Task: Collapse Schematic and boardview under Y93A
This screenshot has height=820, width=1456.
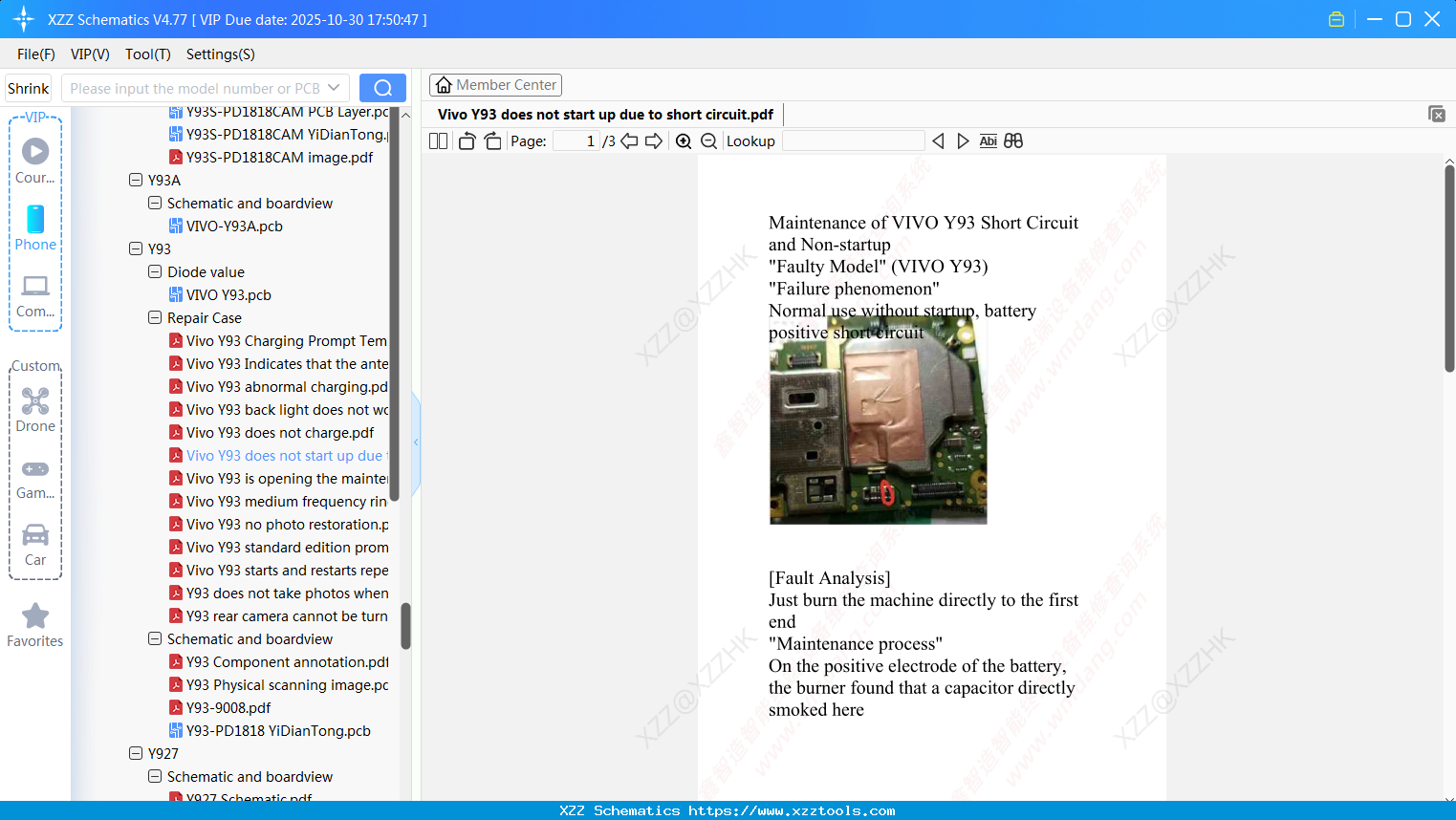Action: pyautogui.click(x=155, y=203)
